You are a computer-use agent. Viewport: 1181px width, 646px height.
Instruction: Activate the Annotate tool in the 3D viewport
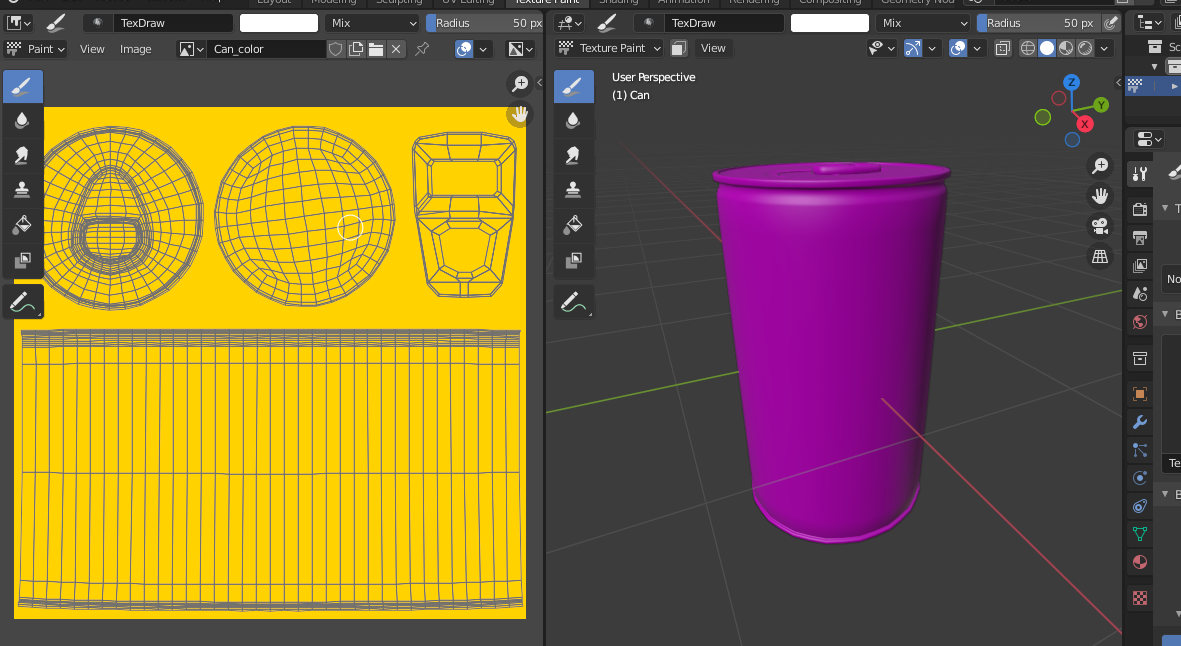pyautogui.click(x=573, y=301)
